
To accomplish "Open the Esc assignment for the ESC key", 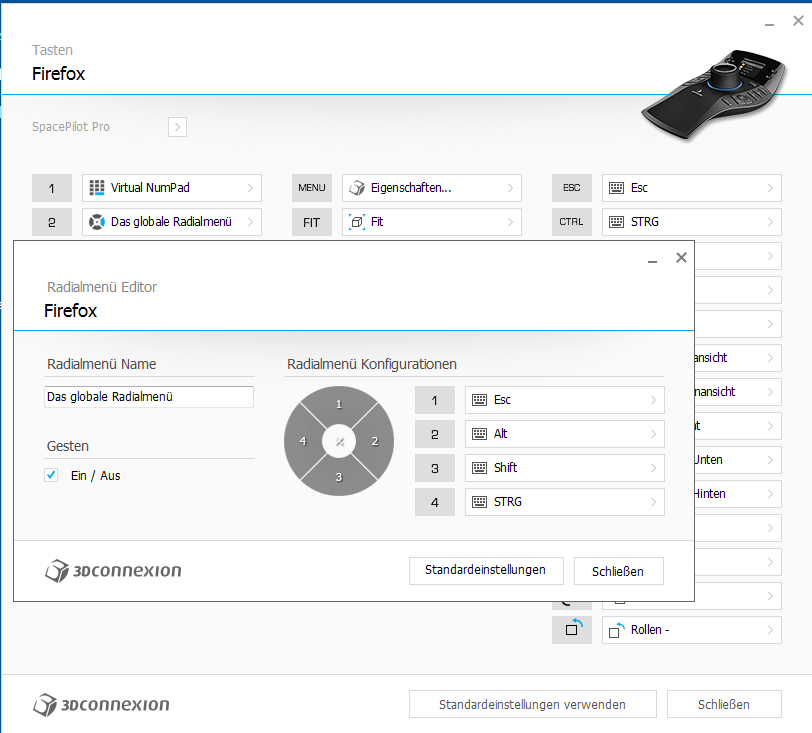I will [x=691, y=188].
